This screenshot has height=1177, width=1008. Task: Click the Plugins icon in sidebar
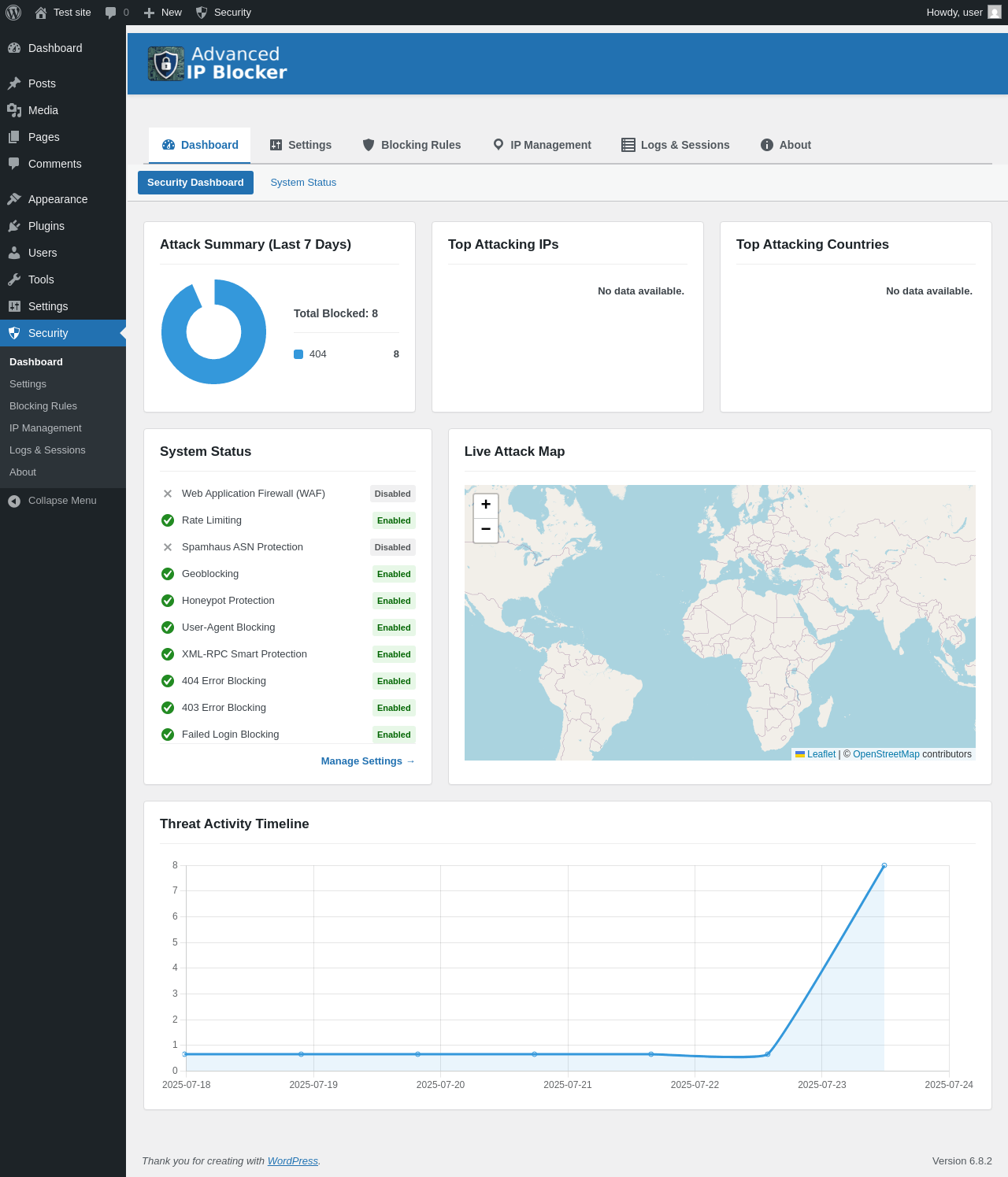(x=14, y=226)
